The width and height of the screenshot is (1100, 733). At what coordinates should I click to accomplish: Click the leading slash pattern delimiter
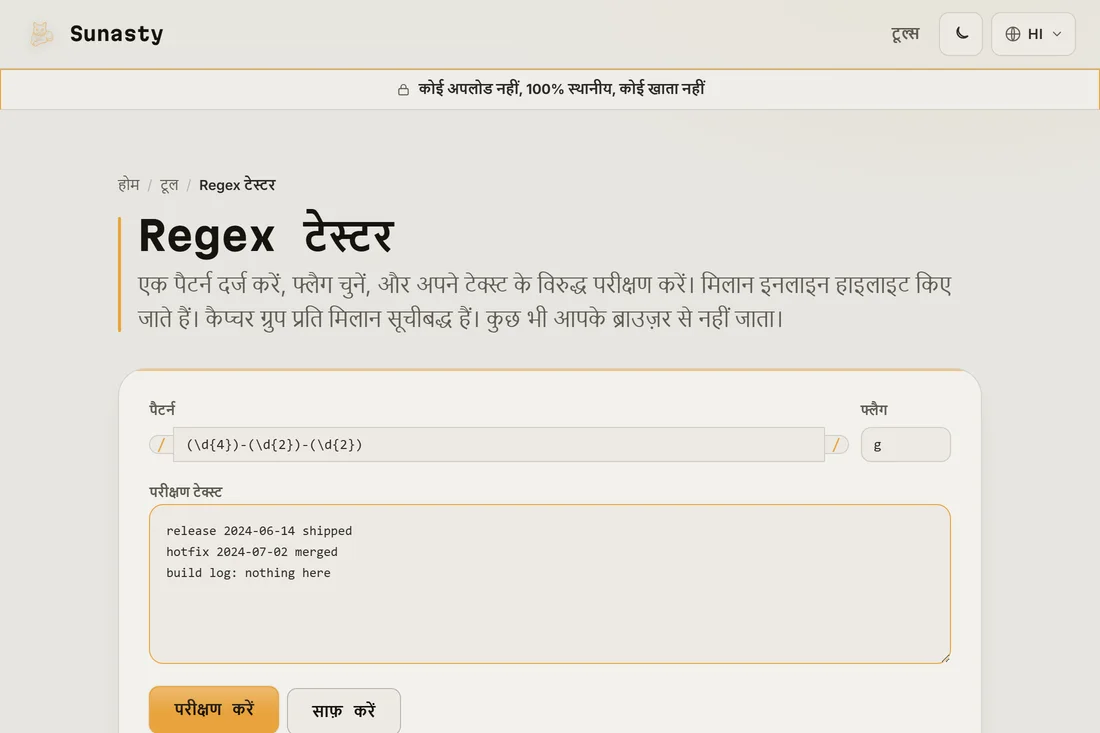click(x=161, y=445)
